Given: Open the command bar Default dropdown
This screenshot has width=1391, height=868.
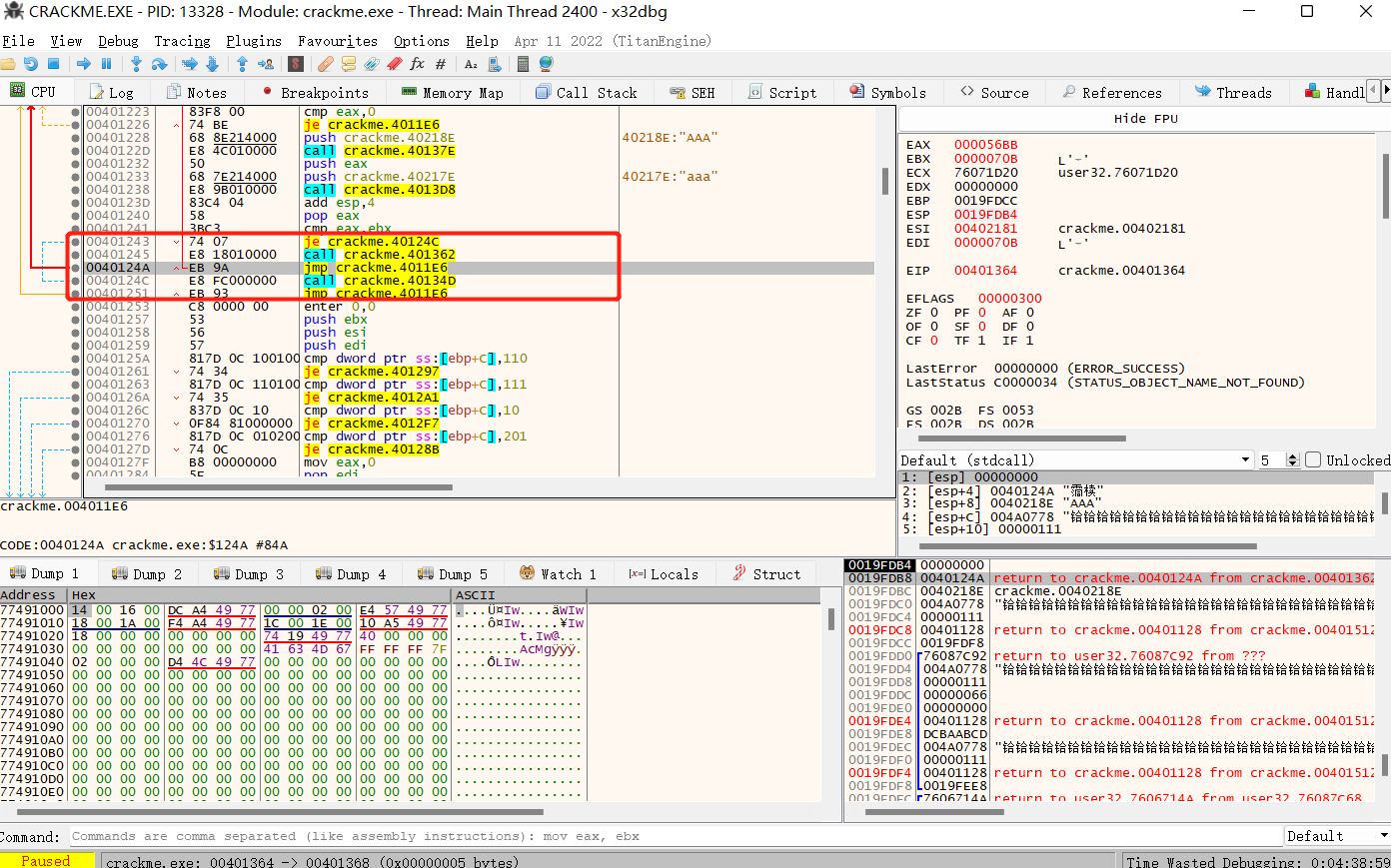Looking at the screenshot, I should pos(1337,836).
